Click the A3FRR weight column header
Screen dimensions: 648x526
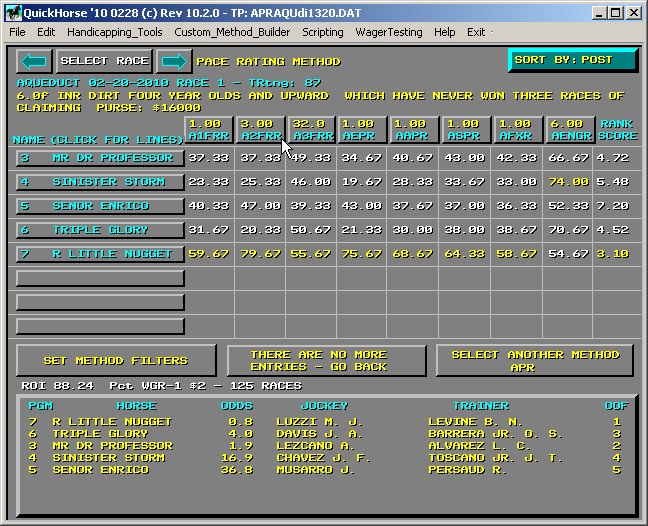311,129
